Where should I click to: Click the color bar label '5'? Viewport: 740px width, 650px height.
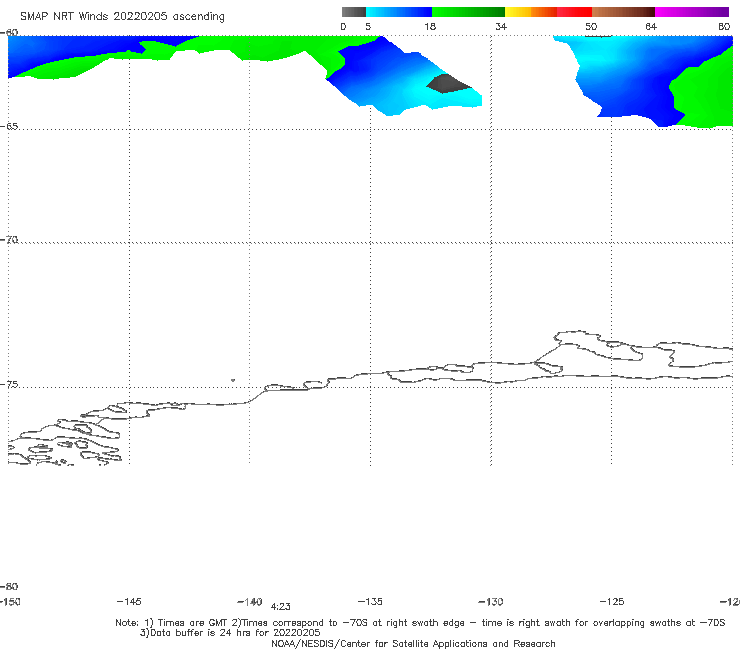coord(368,26)
